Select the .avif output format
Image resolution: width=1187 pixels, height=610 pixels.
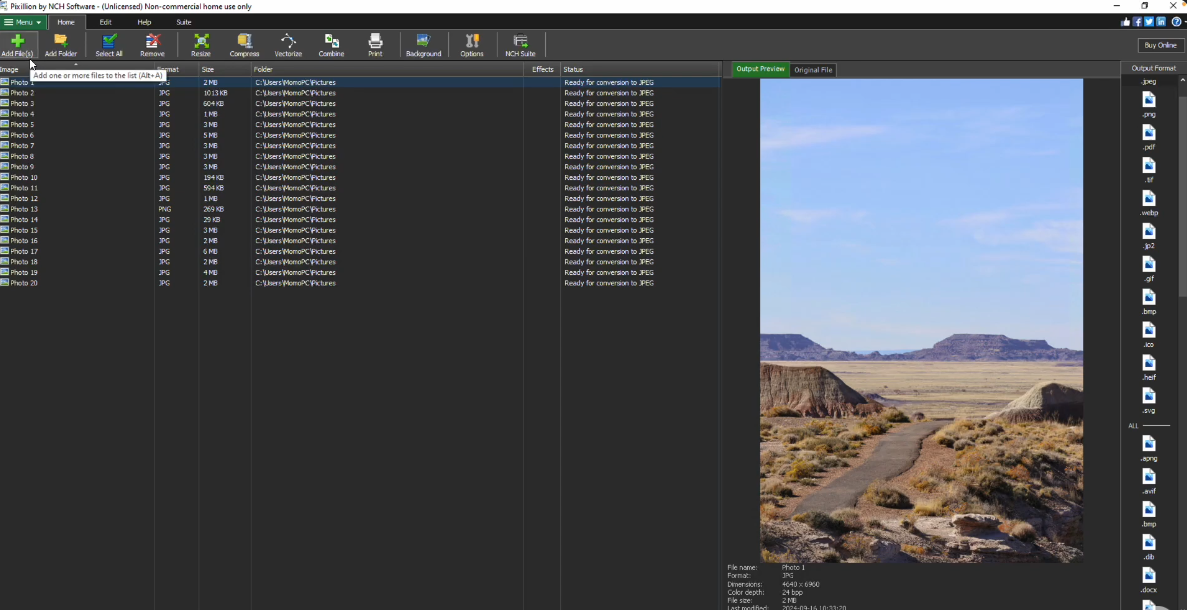1149,481
